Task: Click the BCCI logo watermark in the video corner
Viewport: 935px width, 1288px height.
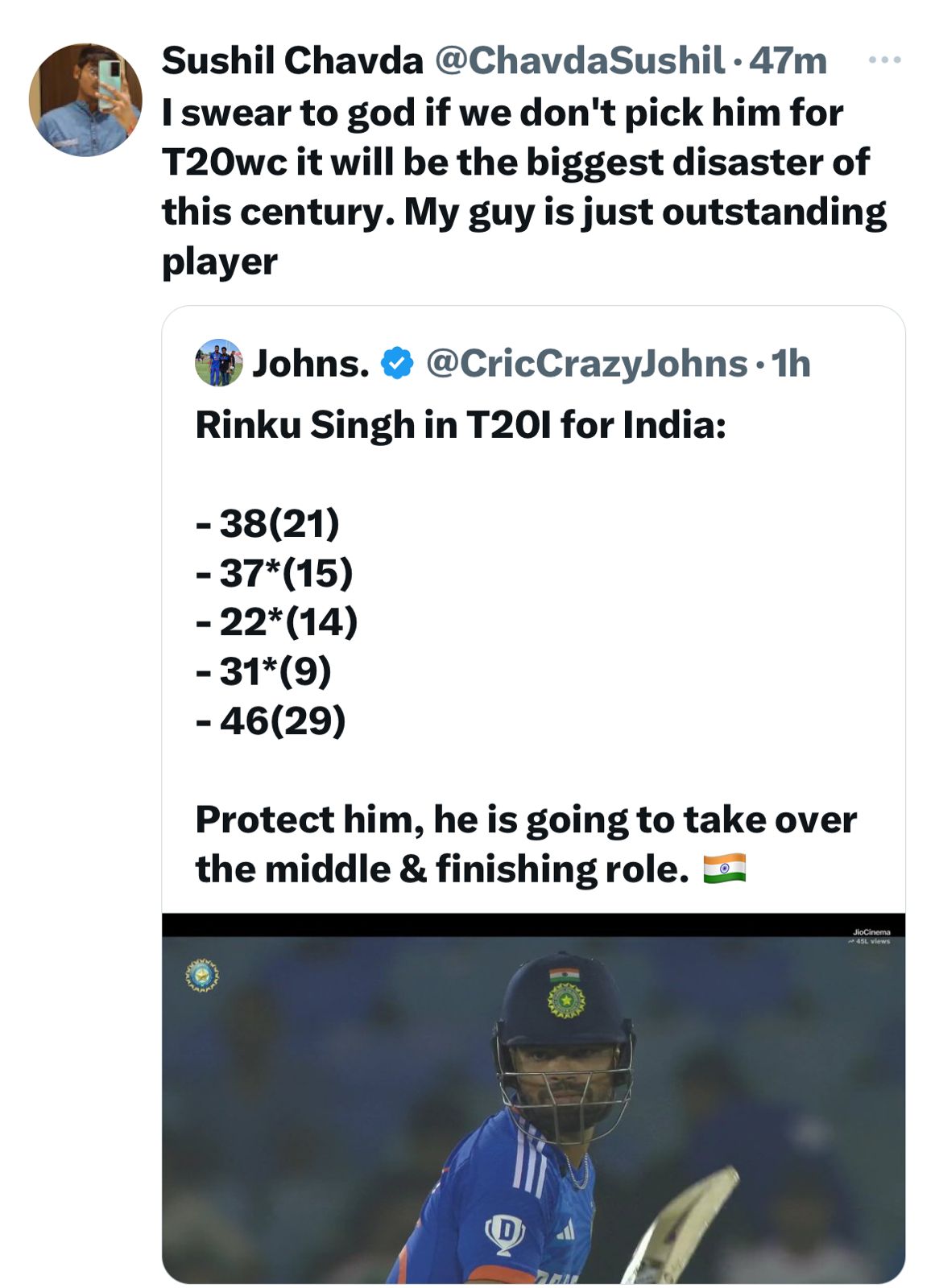Action: [x=201, y=975]
